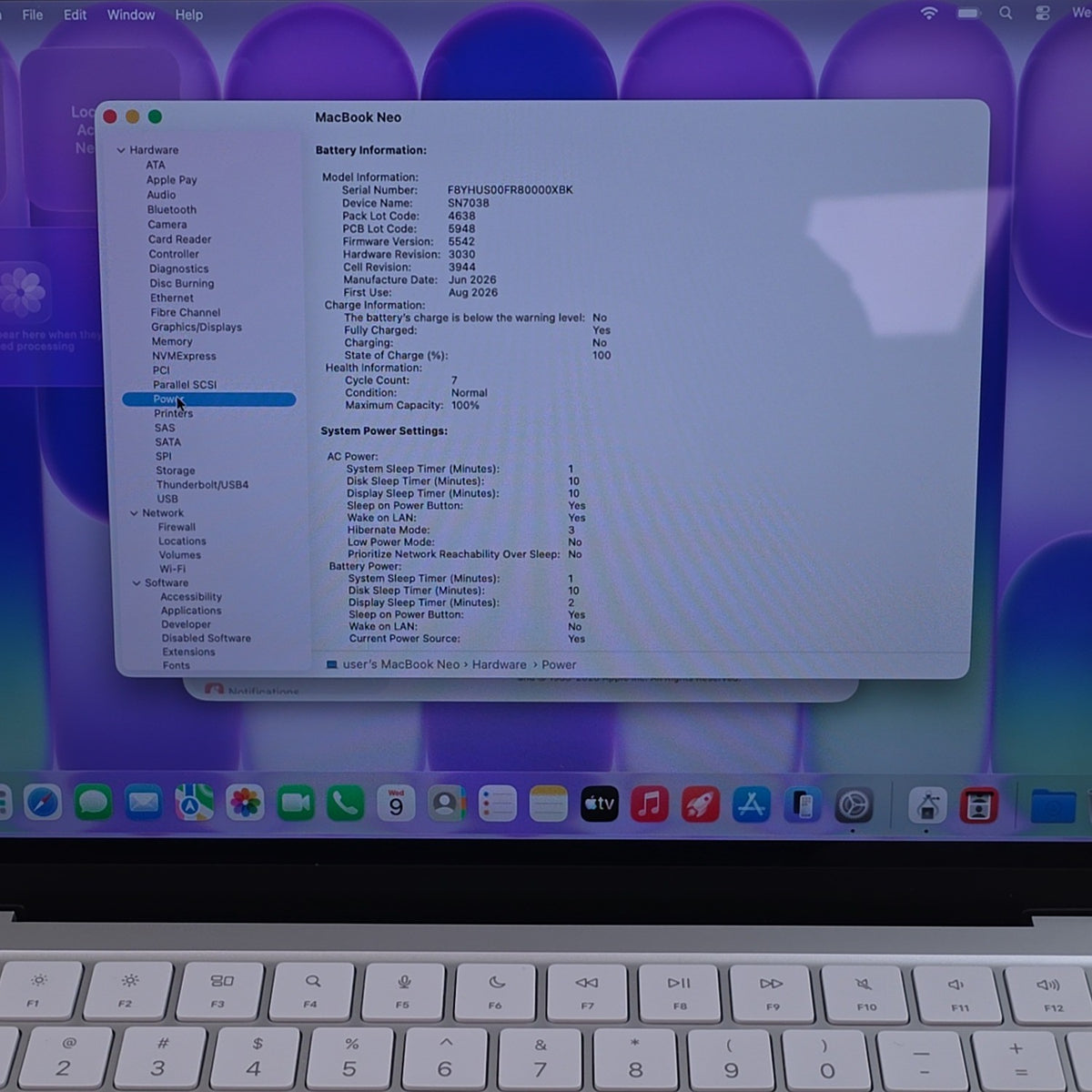Select Wi-Fi under Network

coord(172,569)
